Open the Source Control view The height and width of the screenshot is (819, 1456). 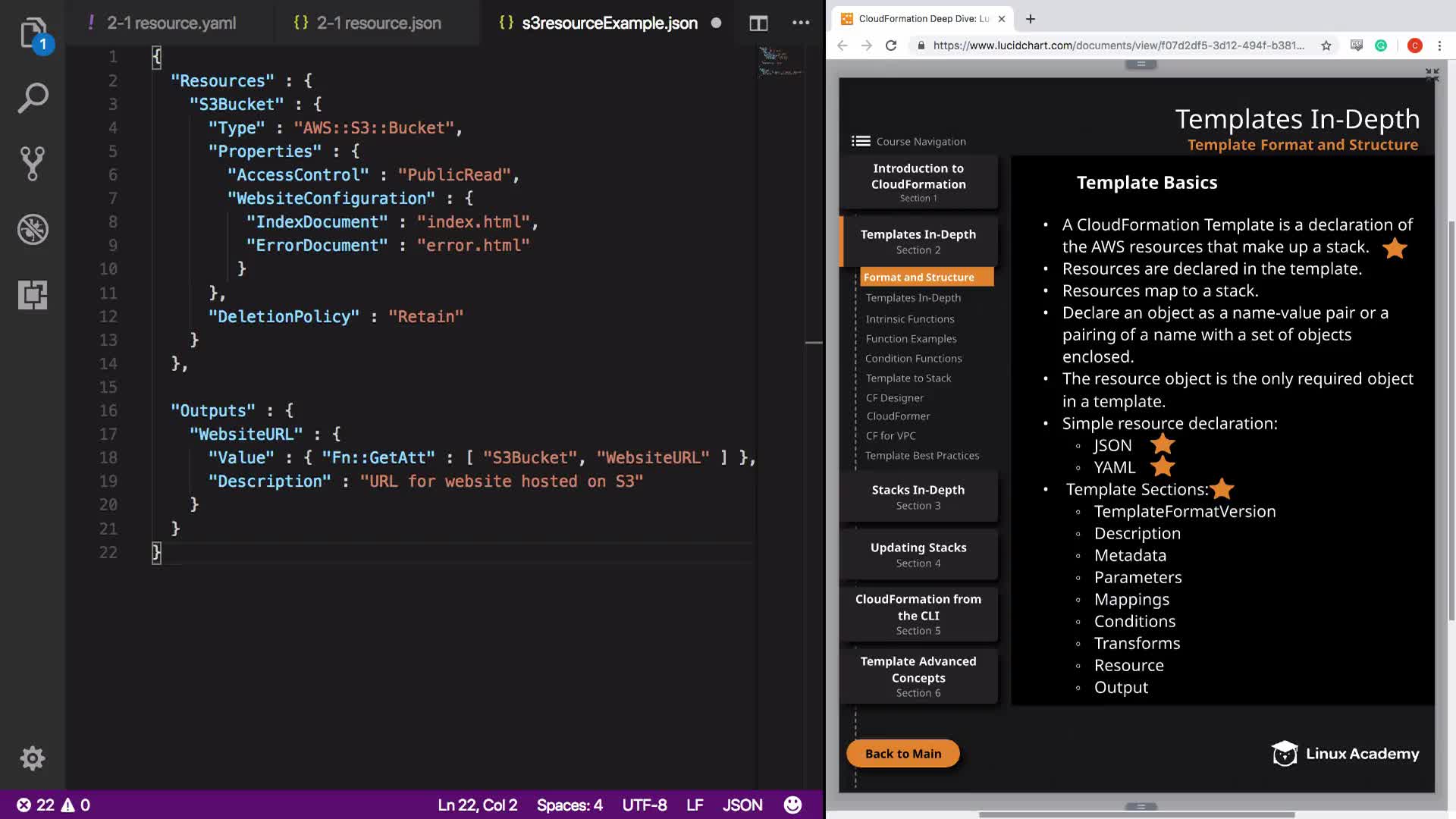33,163
